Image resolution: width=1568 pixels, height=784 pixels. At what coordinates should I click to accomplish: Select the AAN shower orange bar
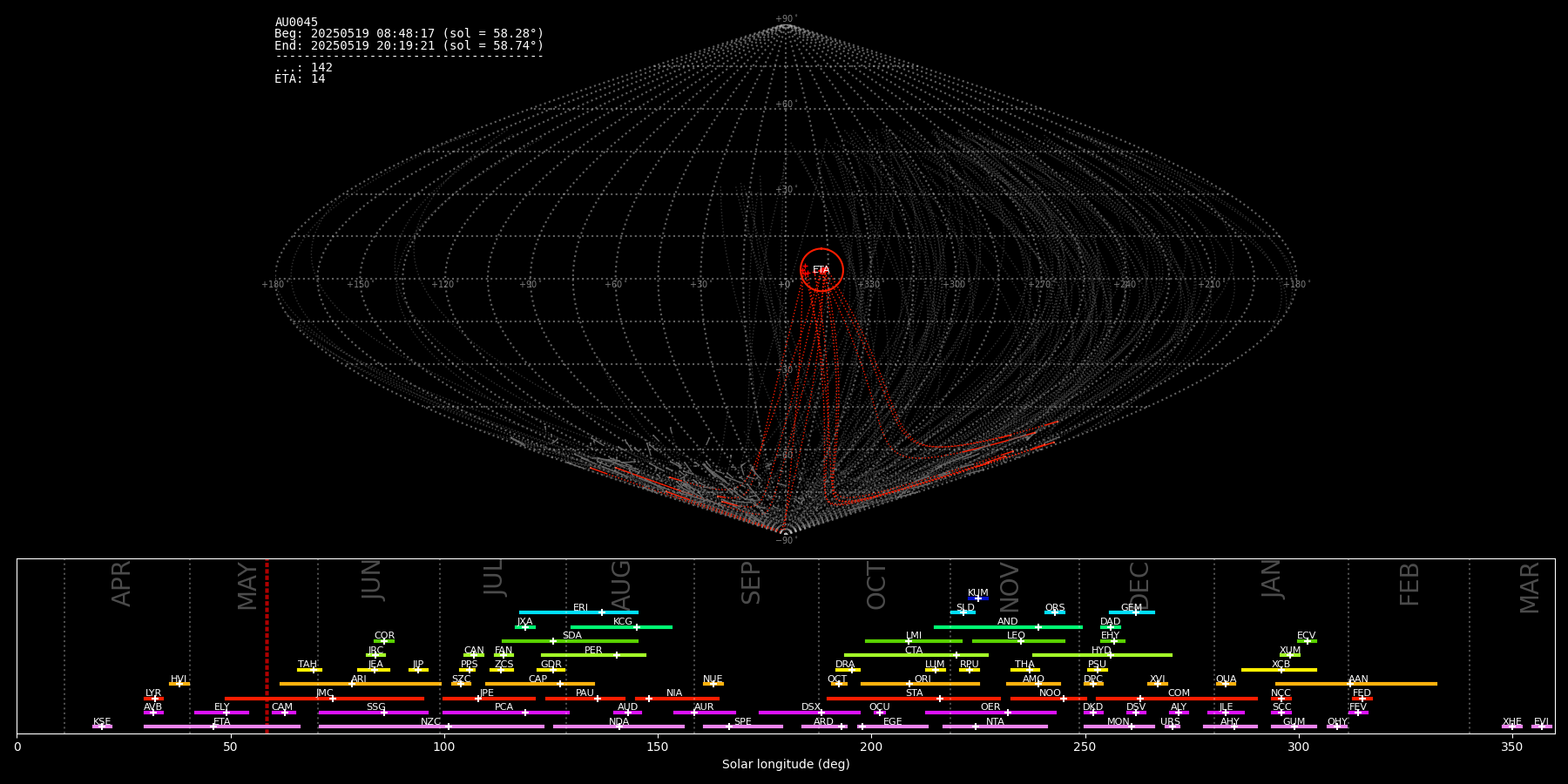(1356, 684)
